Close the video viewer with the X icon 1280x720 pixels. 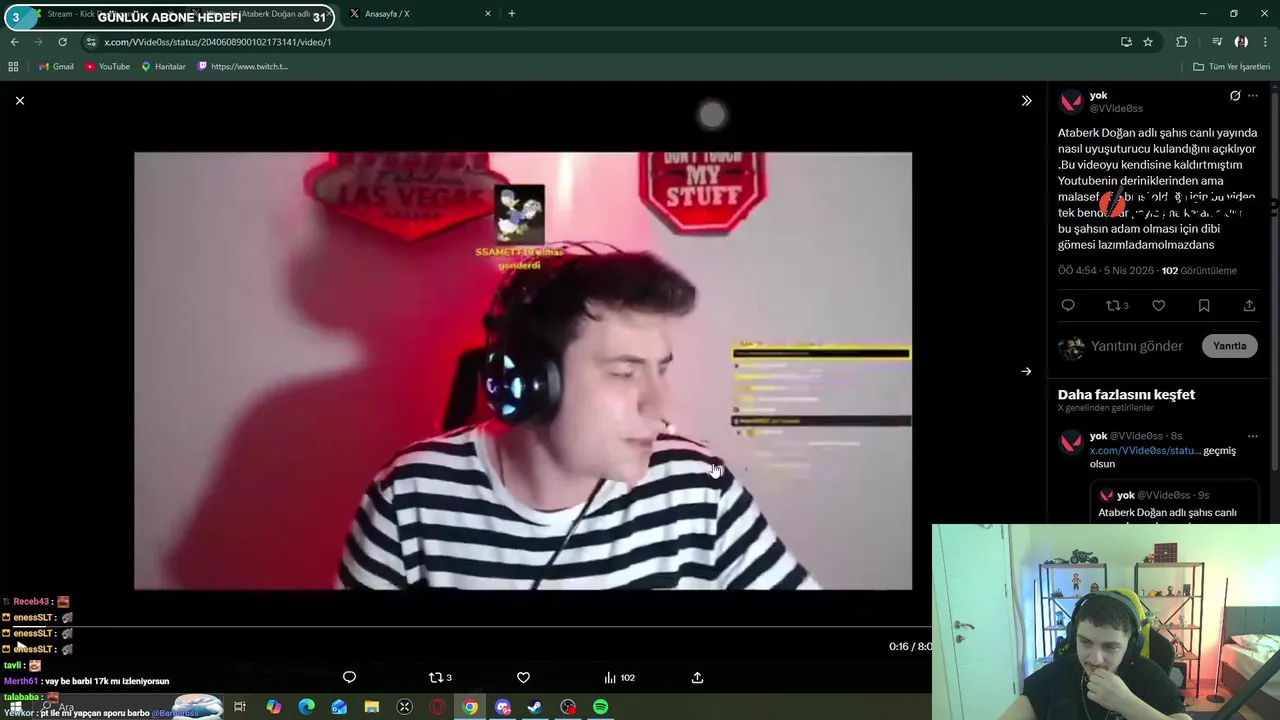point(20,100)
